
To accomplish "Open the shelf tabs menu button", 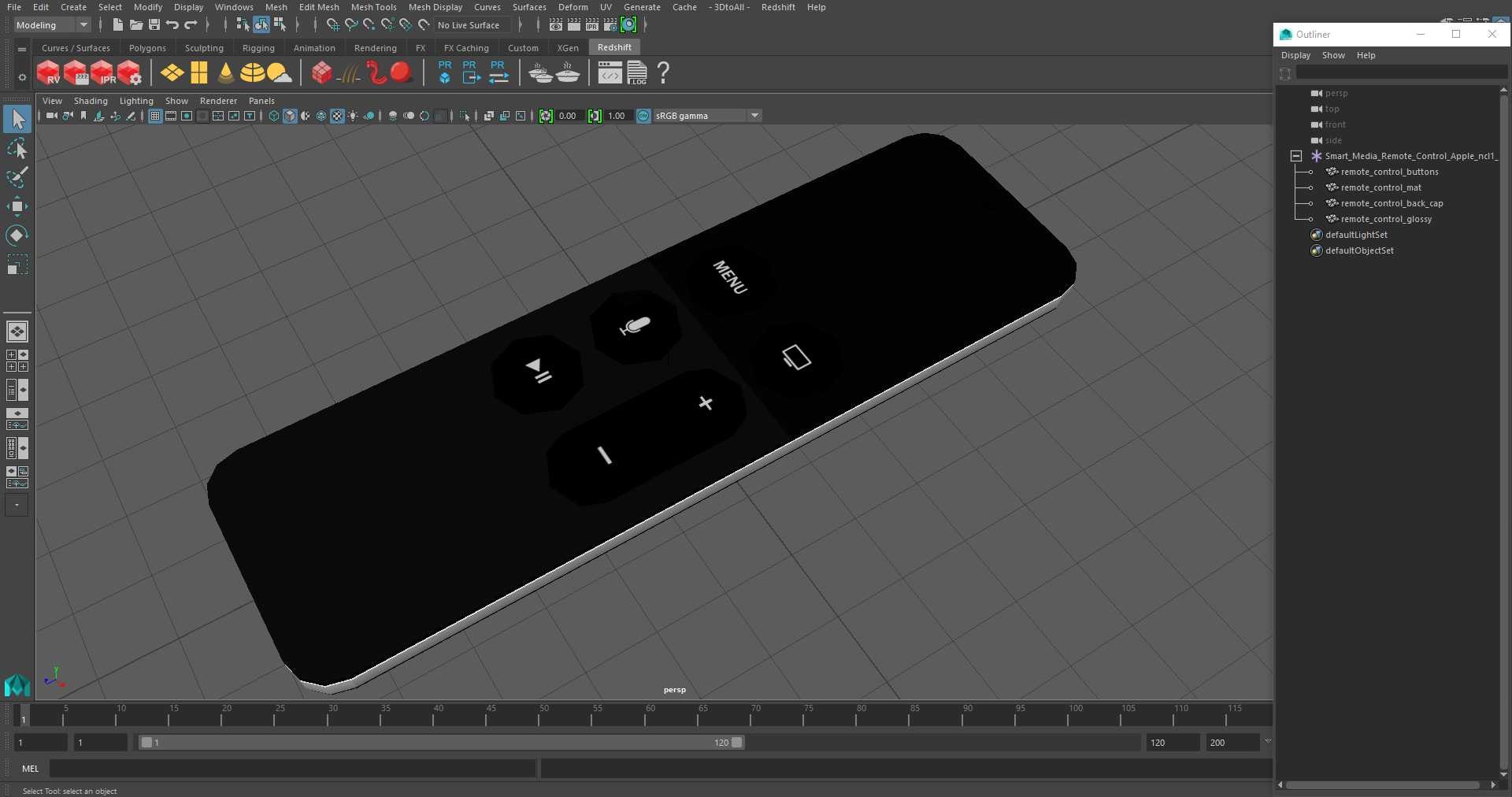I will click(22, 49).
